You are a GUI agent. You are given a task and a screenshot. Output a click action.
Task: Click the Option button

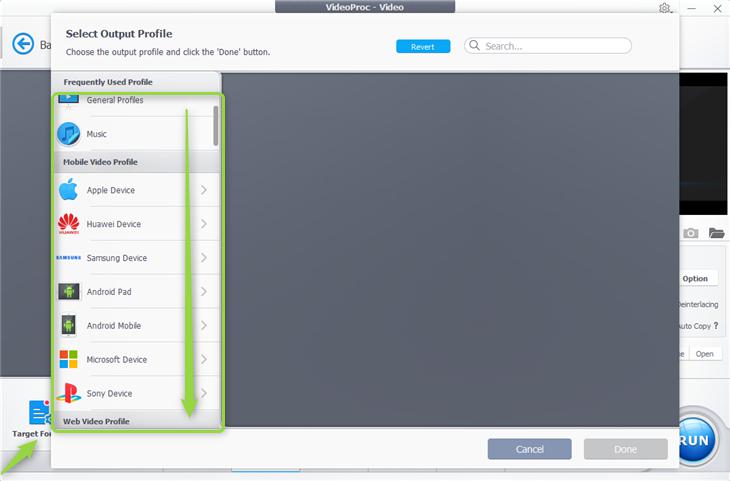point(695,278)
